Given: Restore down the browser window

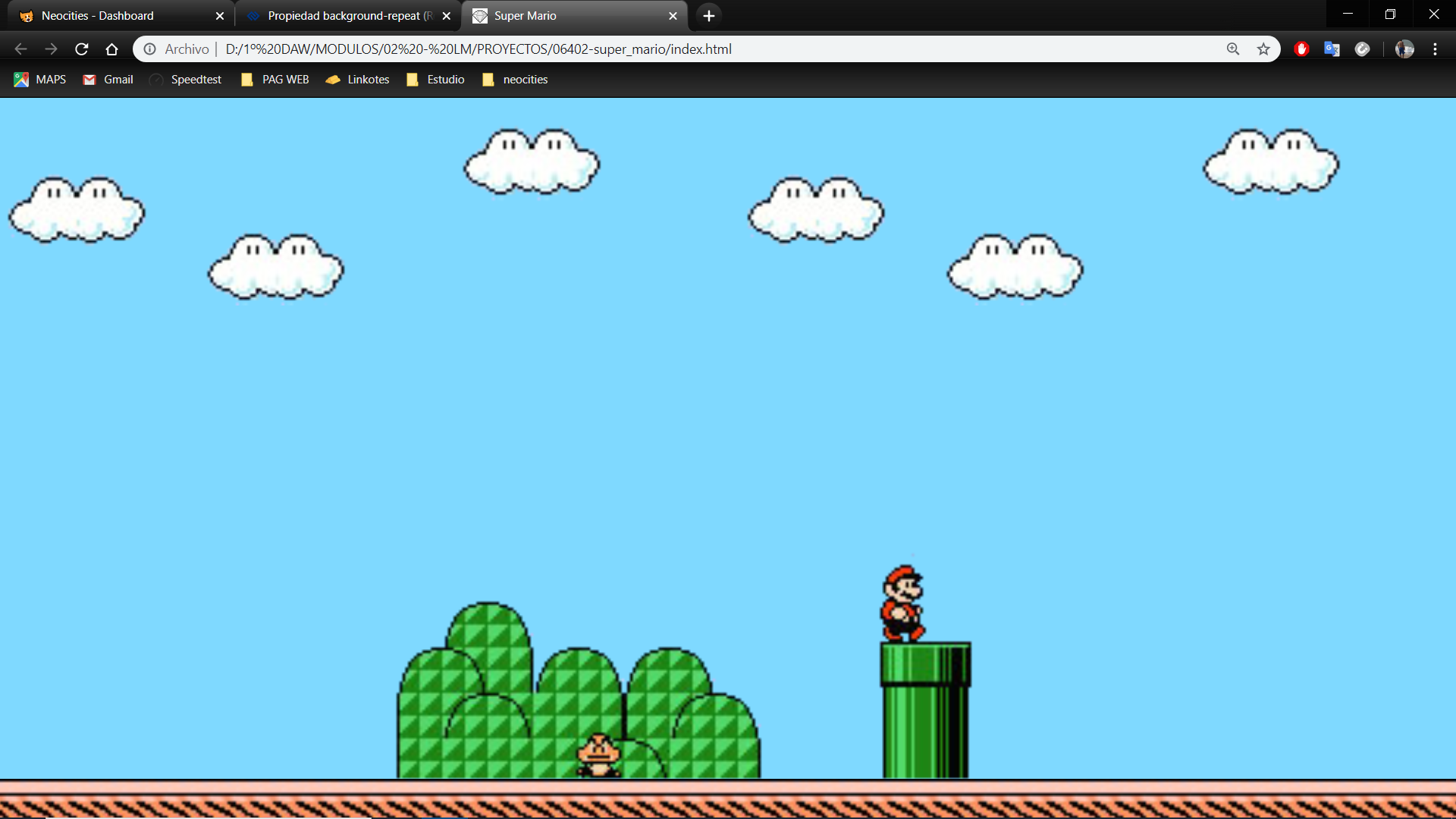Looking at the screenshot, I should [x=1390, y=14].
